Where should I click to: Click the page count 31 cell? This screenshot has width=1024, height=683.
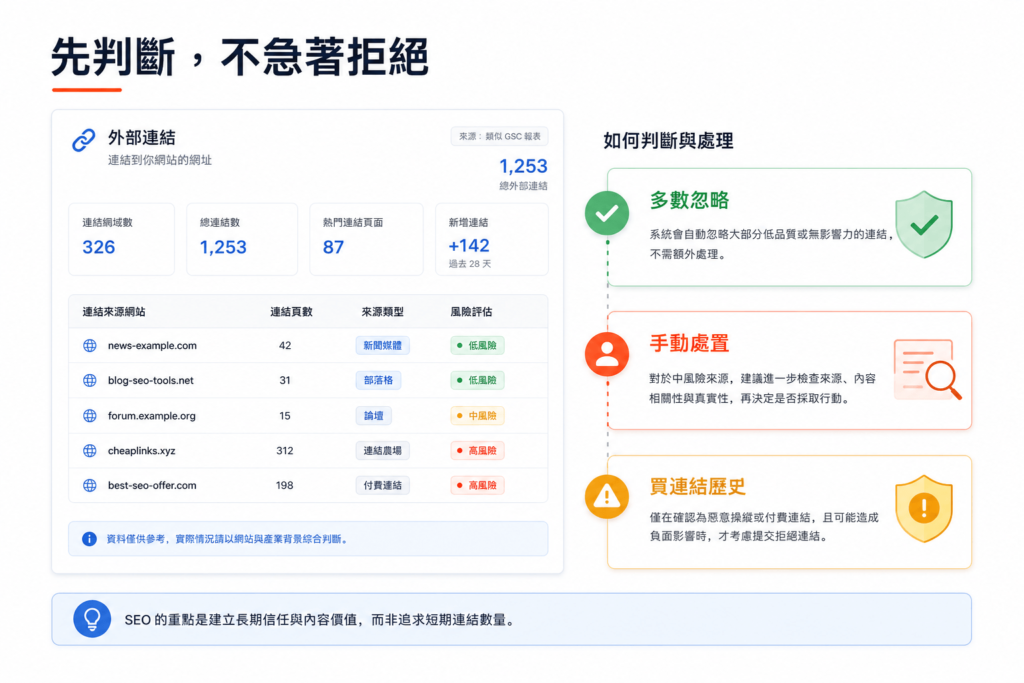285,380
